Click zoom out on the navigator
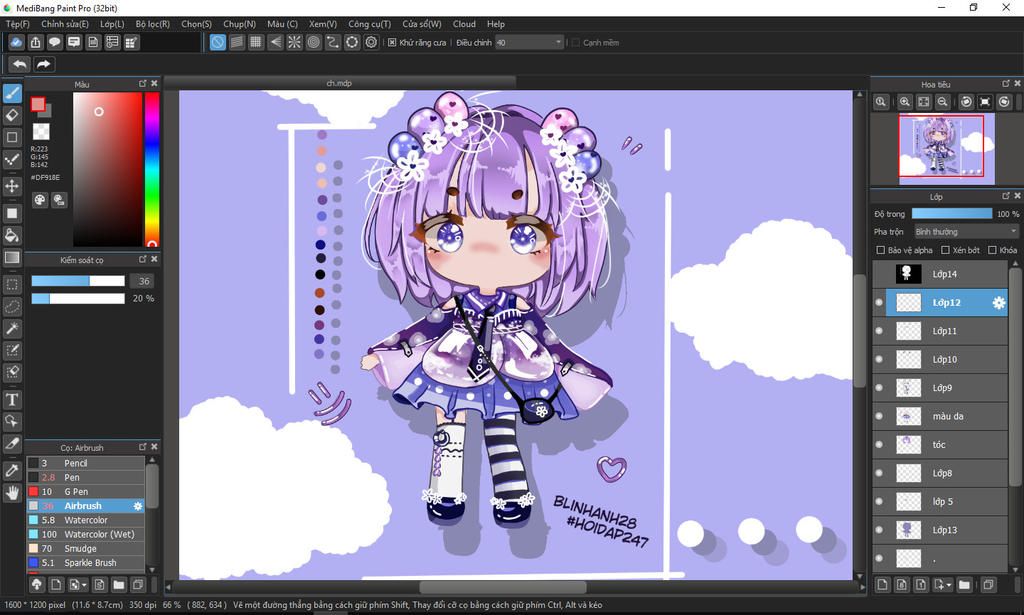The image size is (1024, 615). click(x=942, y=102)
